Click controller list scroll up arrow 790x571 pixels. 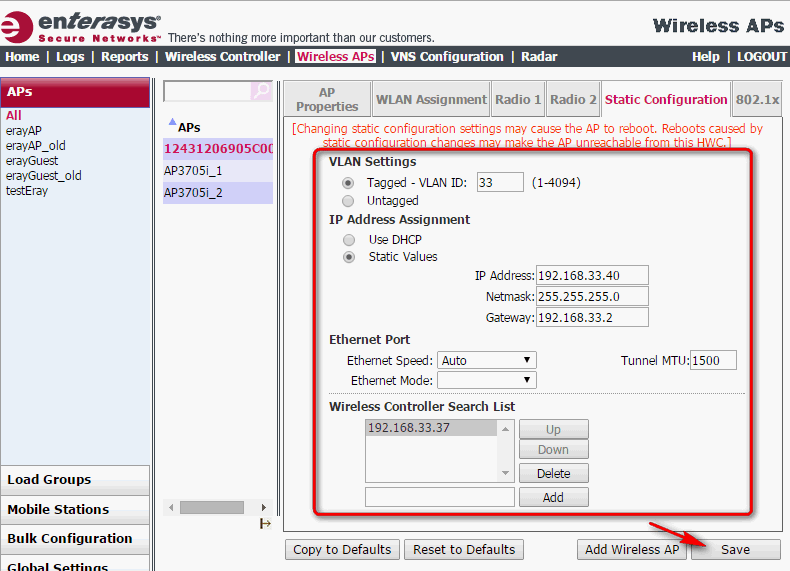pyautogui.click(x=505, y=429)
